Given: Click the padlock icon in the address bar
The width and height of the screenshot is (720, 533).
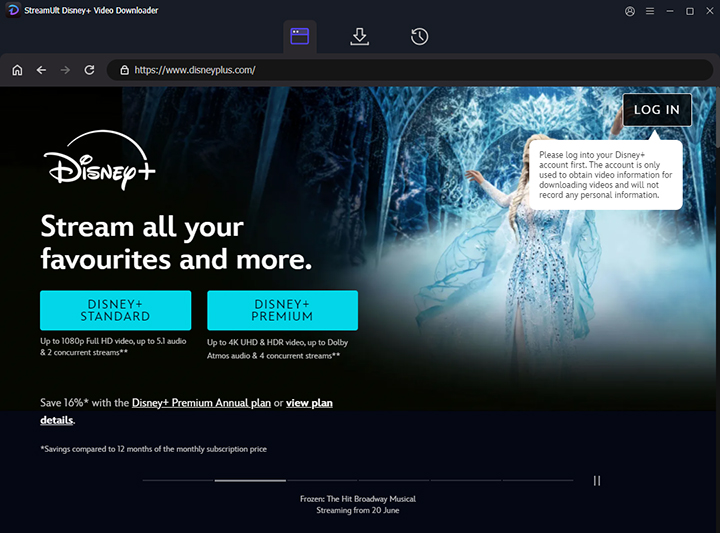Looking at the screenshot, I should tap(125, 70).
